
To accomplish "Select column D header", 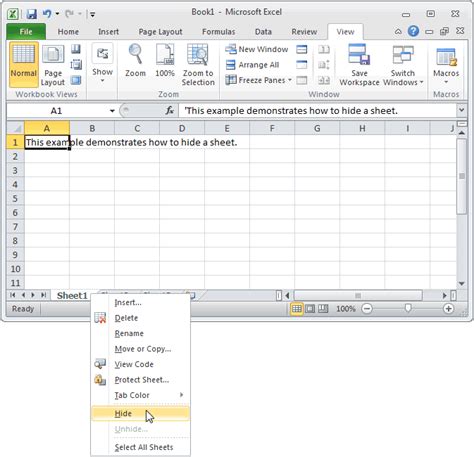I will (x=182, y=128).
